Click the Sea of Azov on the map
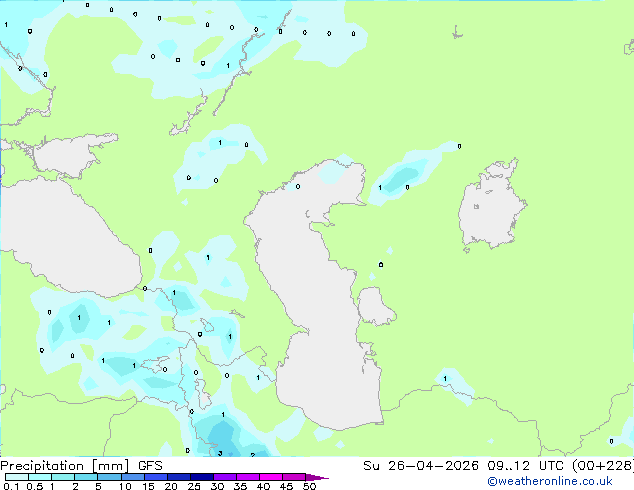Viewport: 634px width, 490px height. pyautogui.click(x=69, y=156)
